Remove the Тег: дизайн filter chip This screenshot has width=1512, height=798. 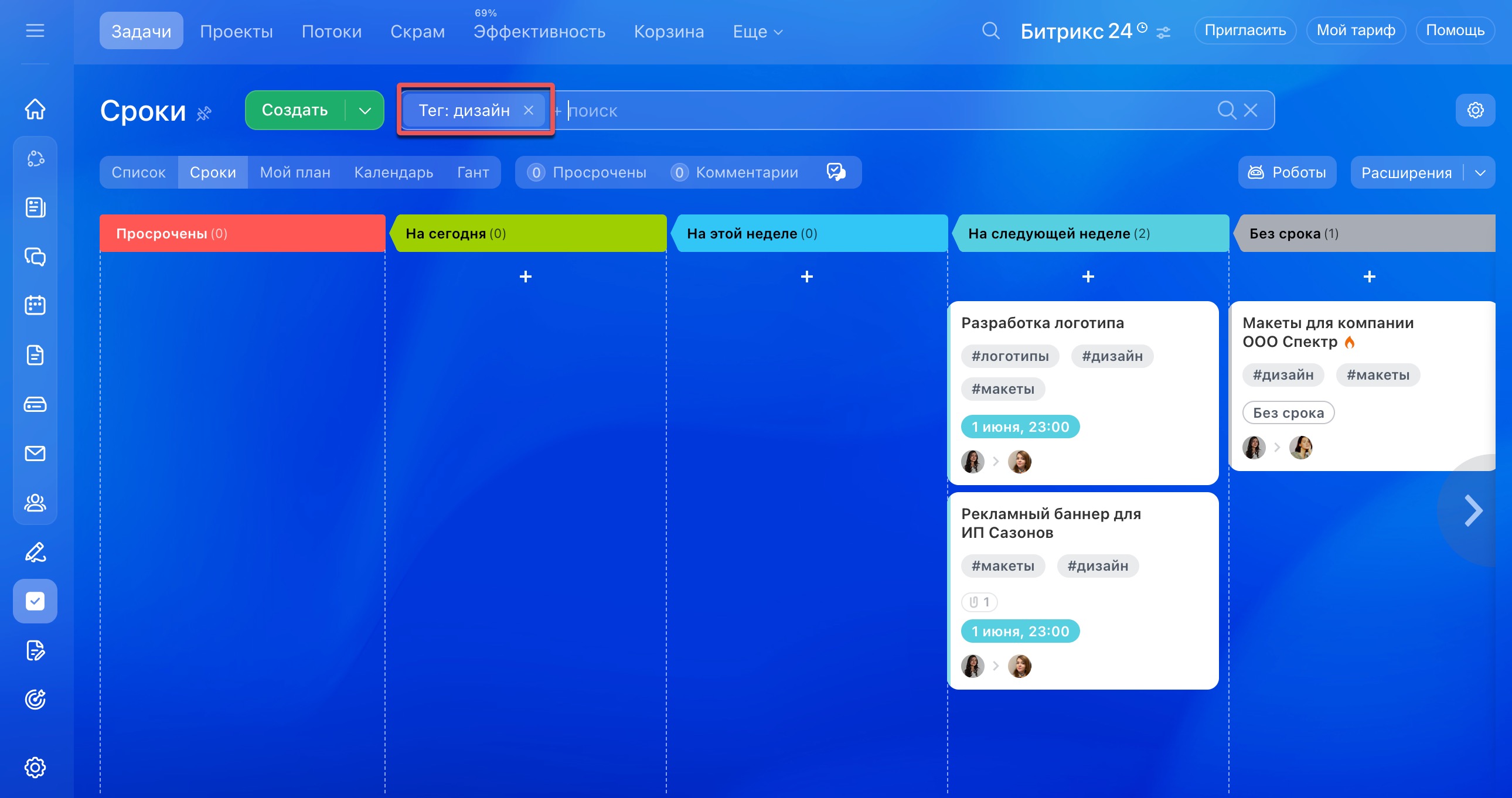tap(528, 110)
